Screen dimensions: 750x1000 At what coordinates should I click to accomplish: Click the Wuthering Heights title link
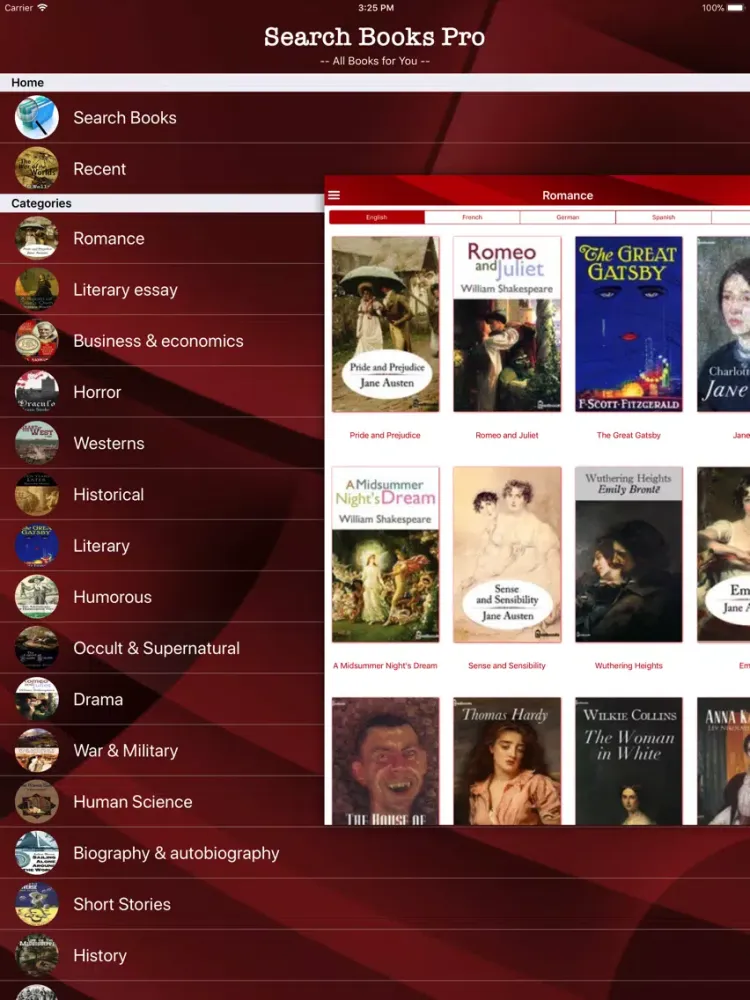click(x=629, y=665)
